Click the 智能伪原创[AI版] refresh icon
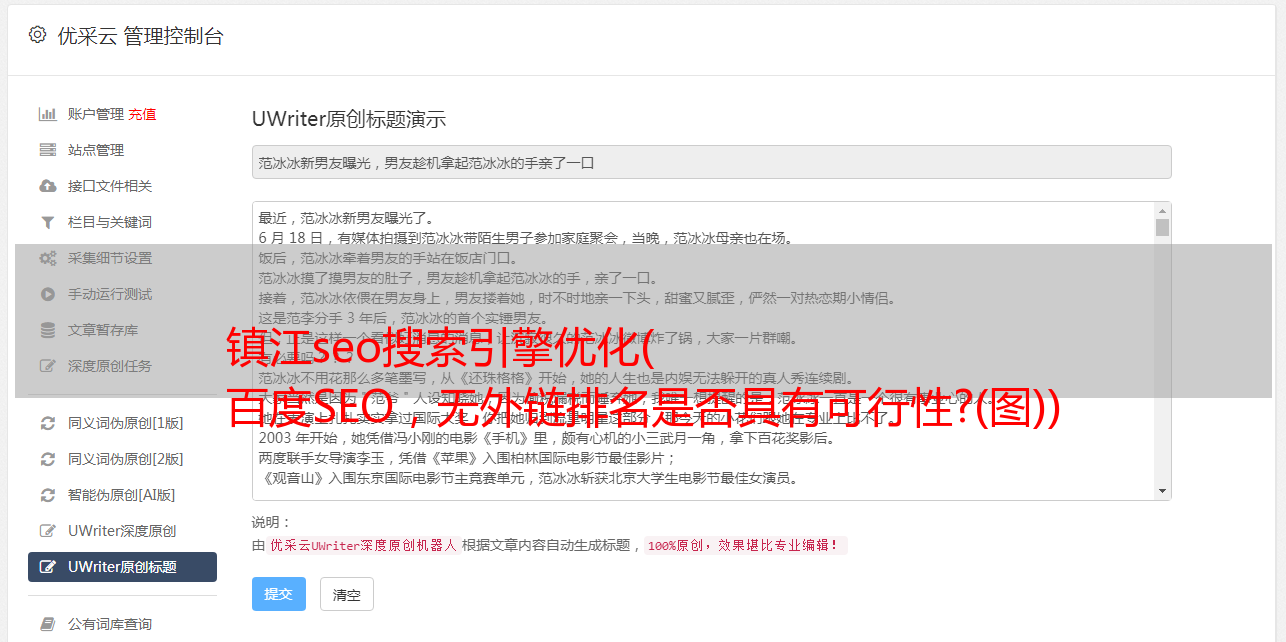The height and width of the screenshot is (642, 1286). click(47, 495)
